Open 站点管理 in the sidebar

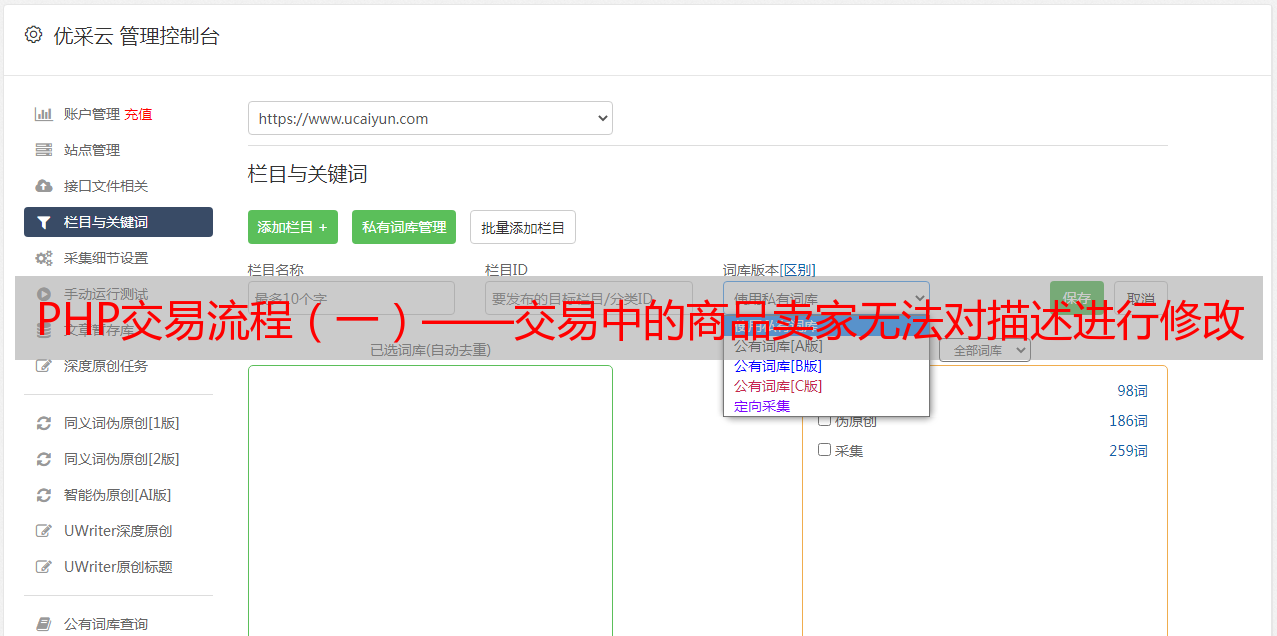click(x=92, y=150)
